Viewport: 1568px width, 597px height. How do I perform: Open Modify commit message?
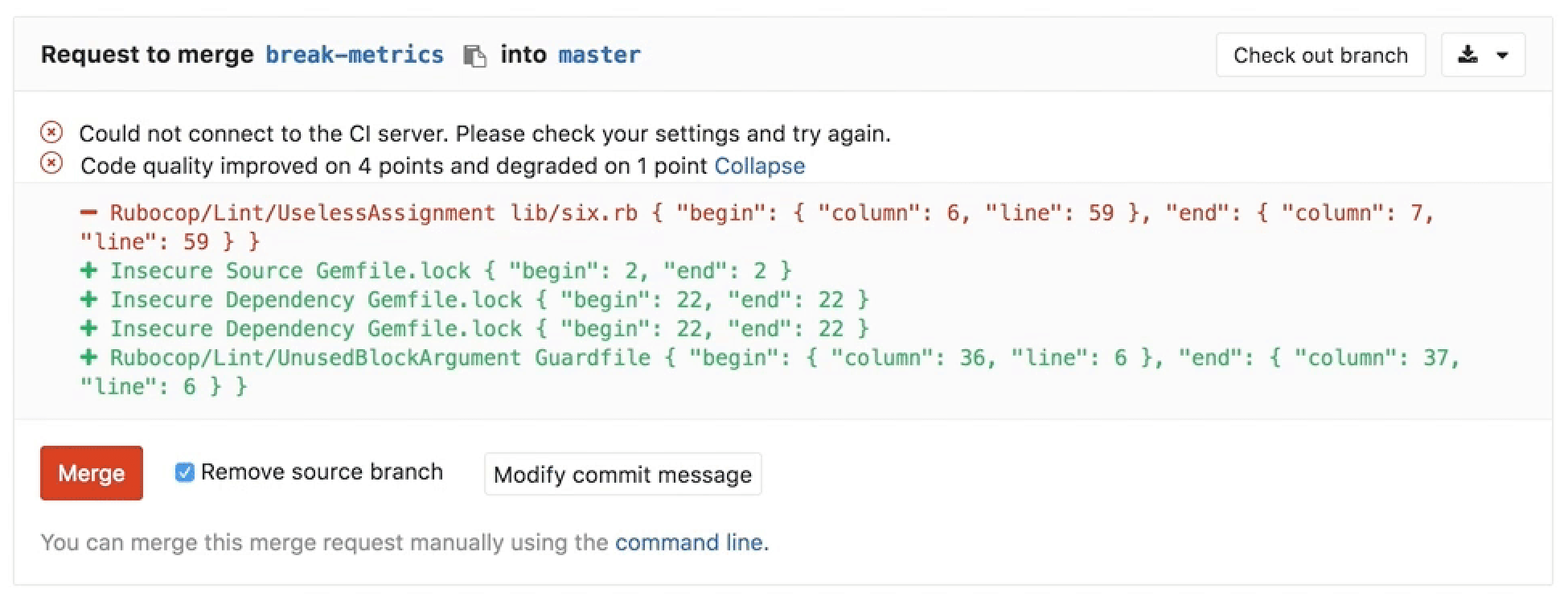point(622,474)
